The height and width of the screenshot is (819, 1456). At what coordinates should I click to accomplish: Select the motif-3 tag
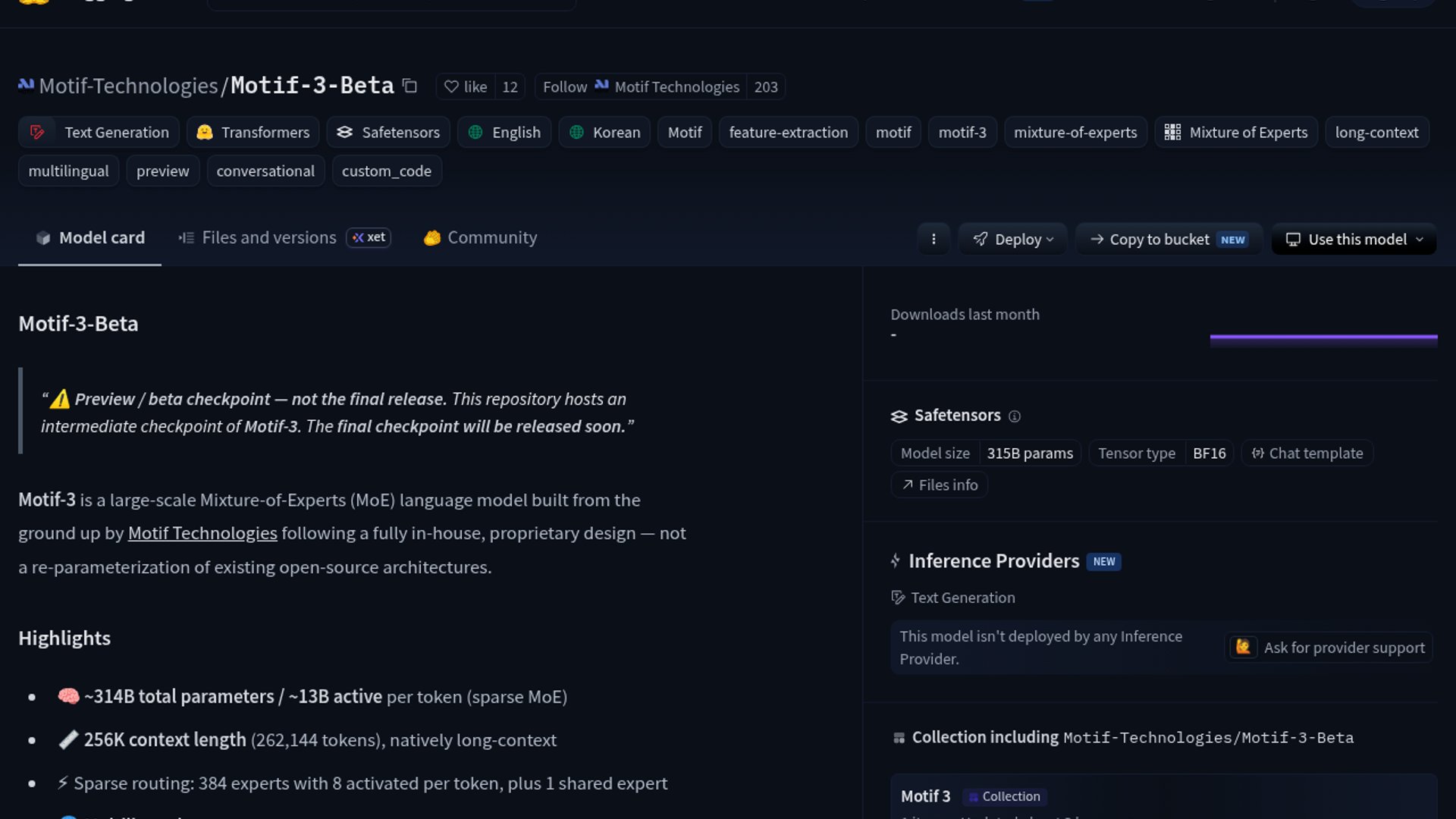coord(962,132)
